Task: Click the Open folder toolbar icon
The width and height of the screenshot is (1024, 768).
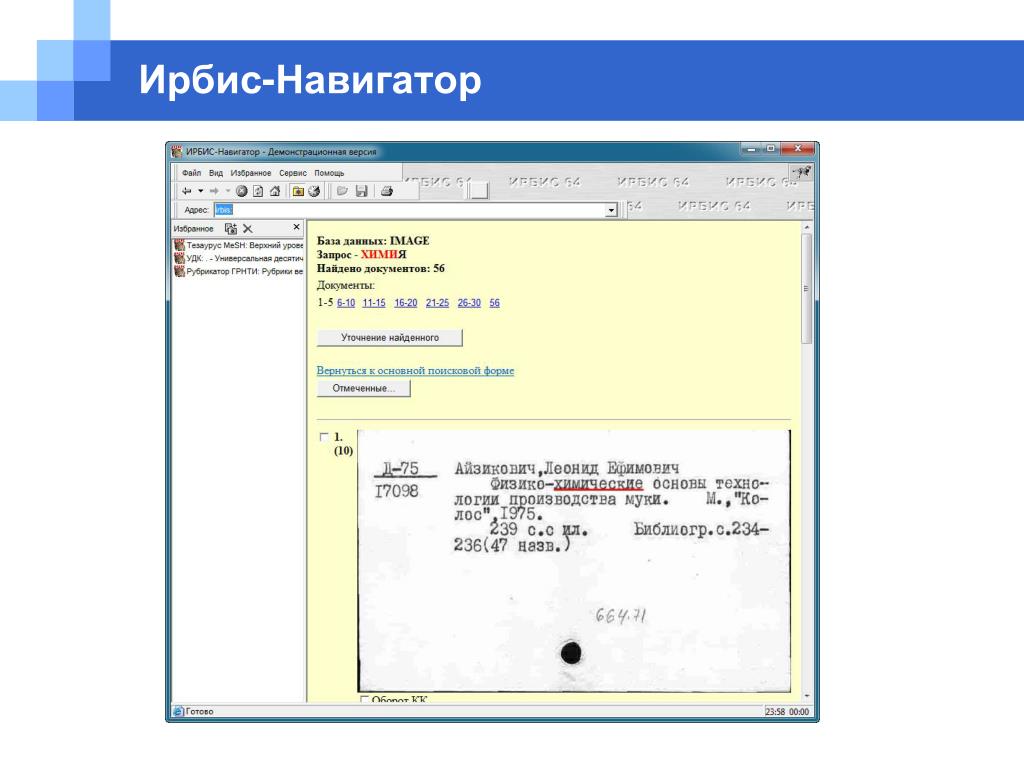Action: tap(342, 191)
